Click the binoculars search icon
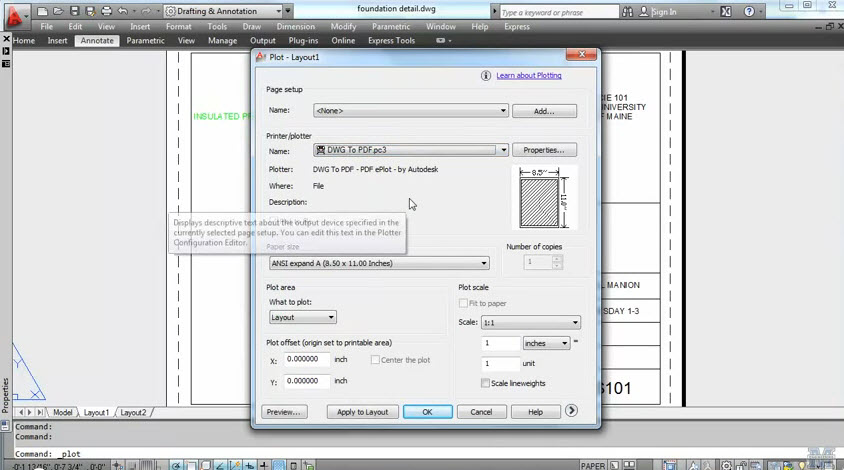 coord(628,11)
